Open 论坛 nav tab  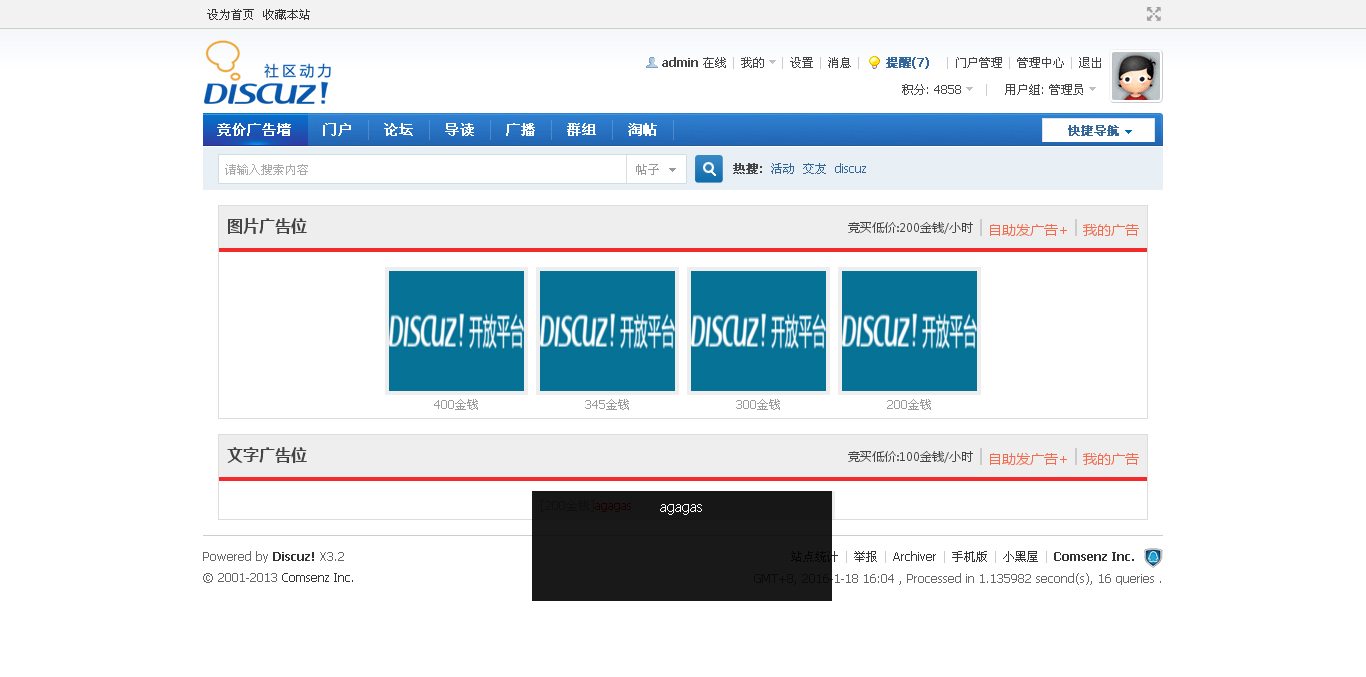(x=398, y=129)
